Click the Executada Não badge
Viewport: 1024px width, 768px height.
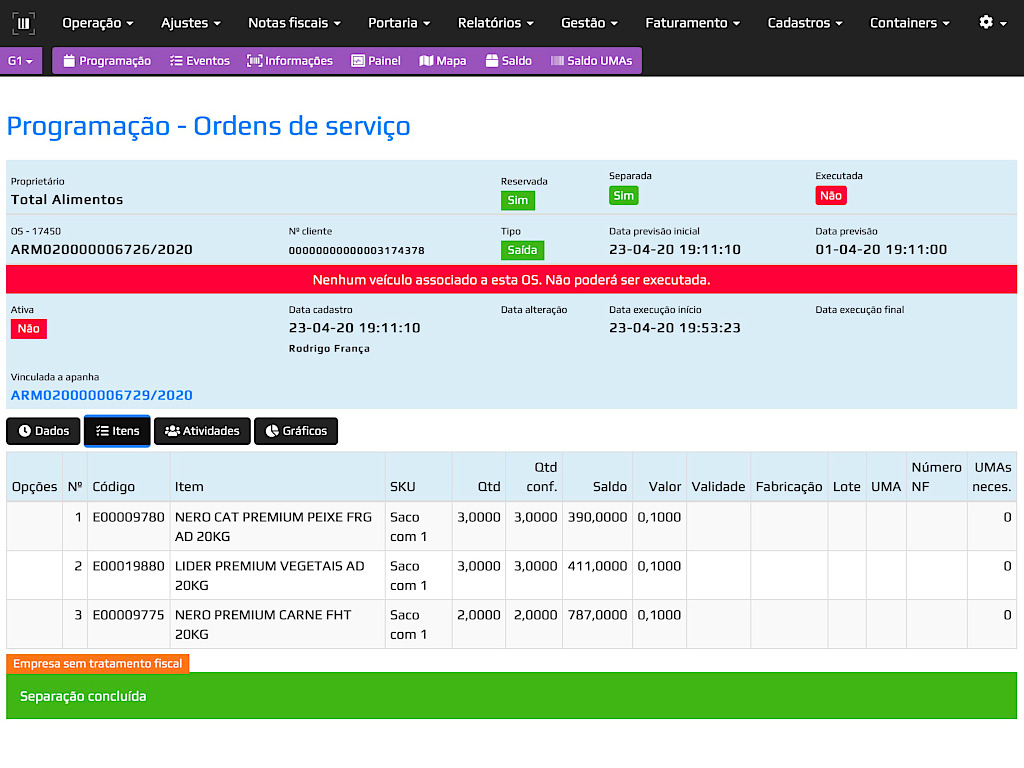point(831,195)
